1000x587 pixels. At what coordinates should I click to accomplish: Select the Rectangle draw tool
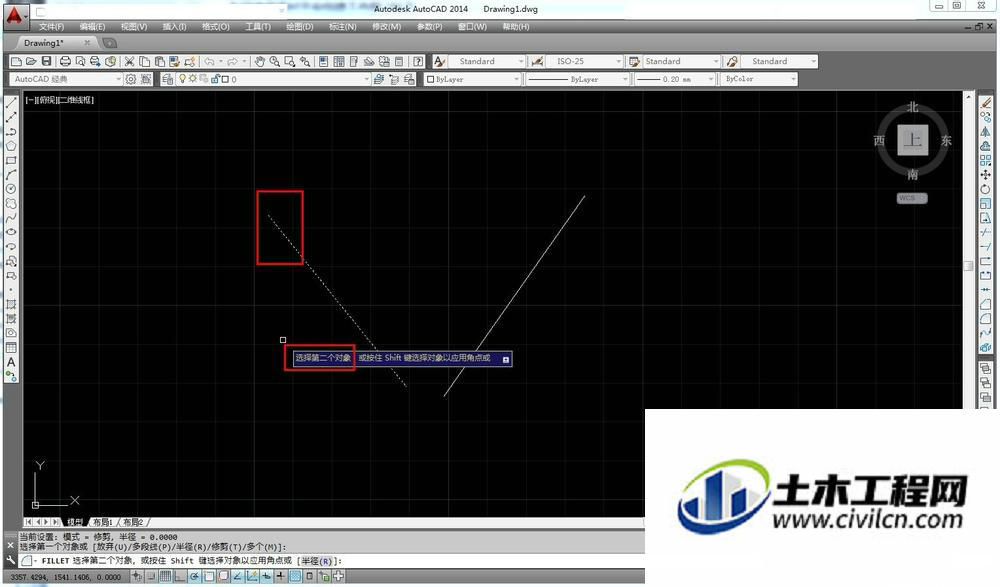[11, 160]
